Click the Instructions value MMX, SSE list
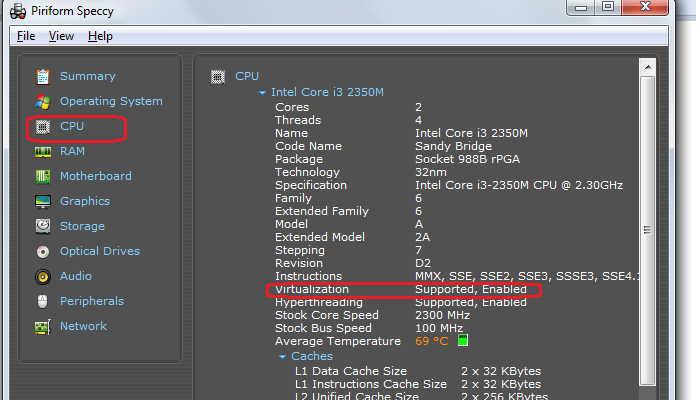 point(527,276)
